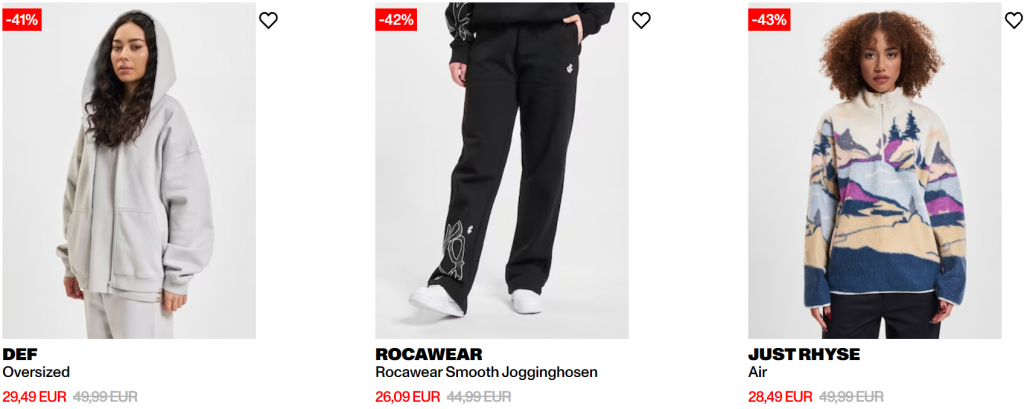Click the crossed-out 44,99 EUR price

[x=479, y=397]
